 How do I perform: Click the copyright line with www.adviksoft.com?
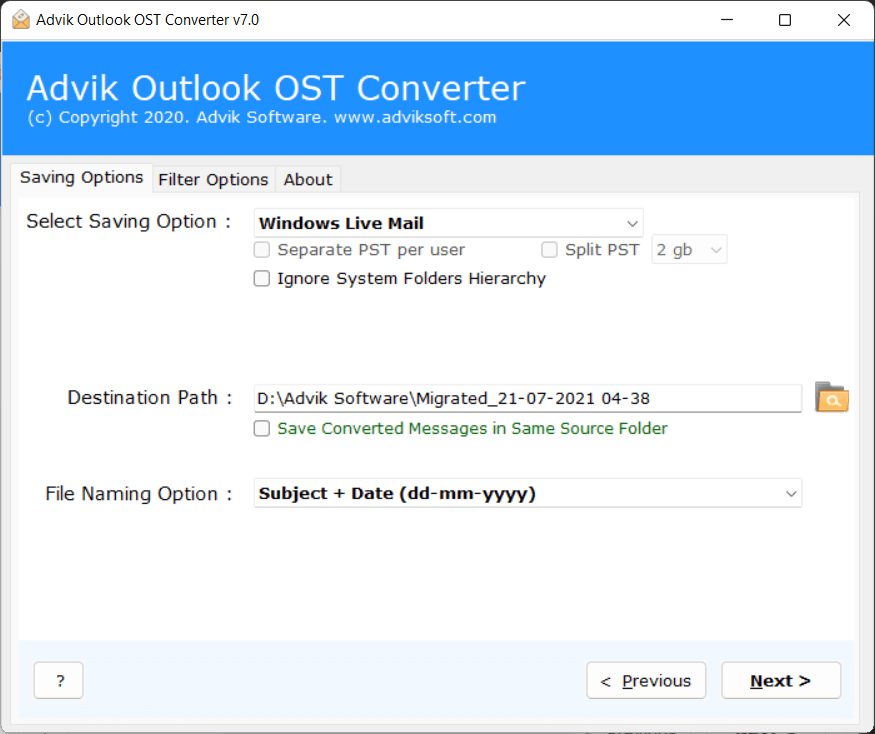pos(262,117)
